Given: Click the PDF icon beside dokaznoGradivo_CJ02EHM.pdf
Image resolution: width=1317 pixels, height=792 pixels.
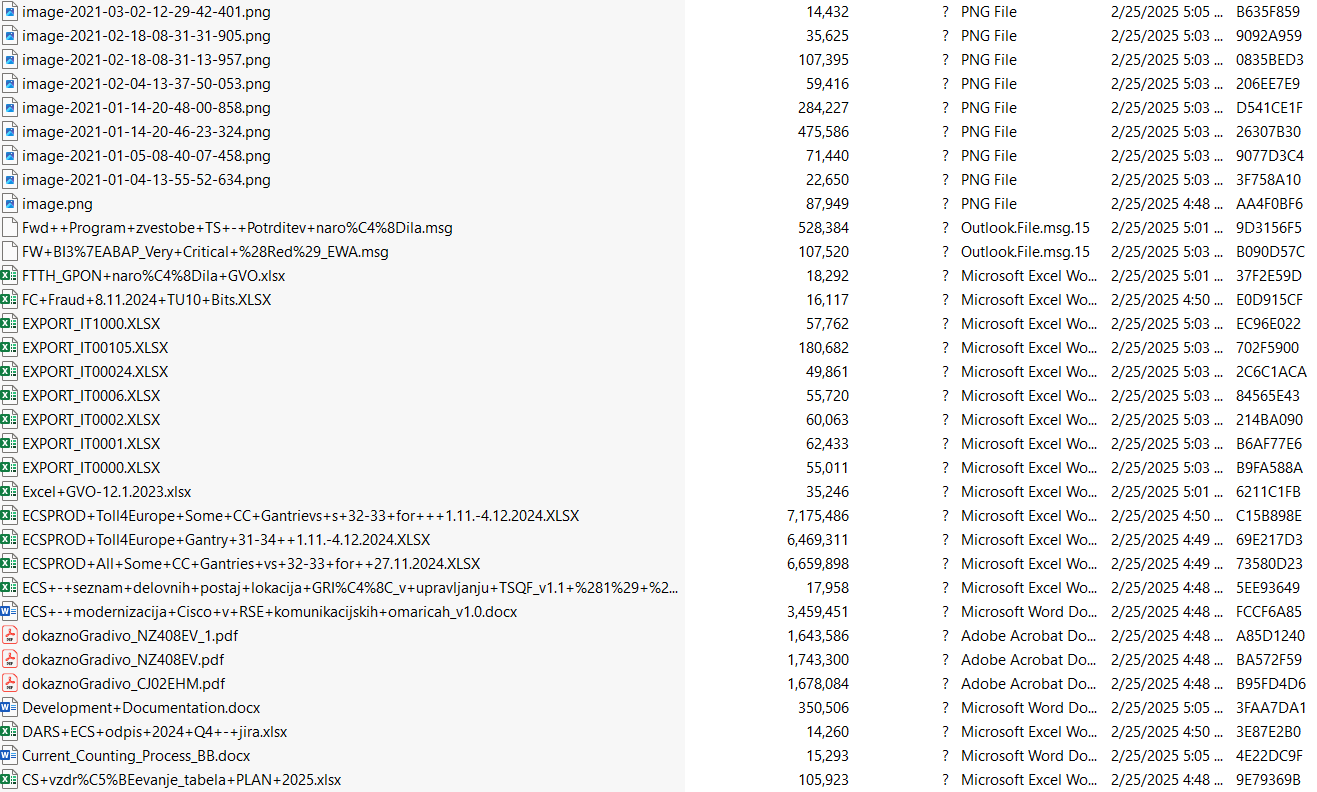Looking at the screenshot, I should coord(10,684).
